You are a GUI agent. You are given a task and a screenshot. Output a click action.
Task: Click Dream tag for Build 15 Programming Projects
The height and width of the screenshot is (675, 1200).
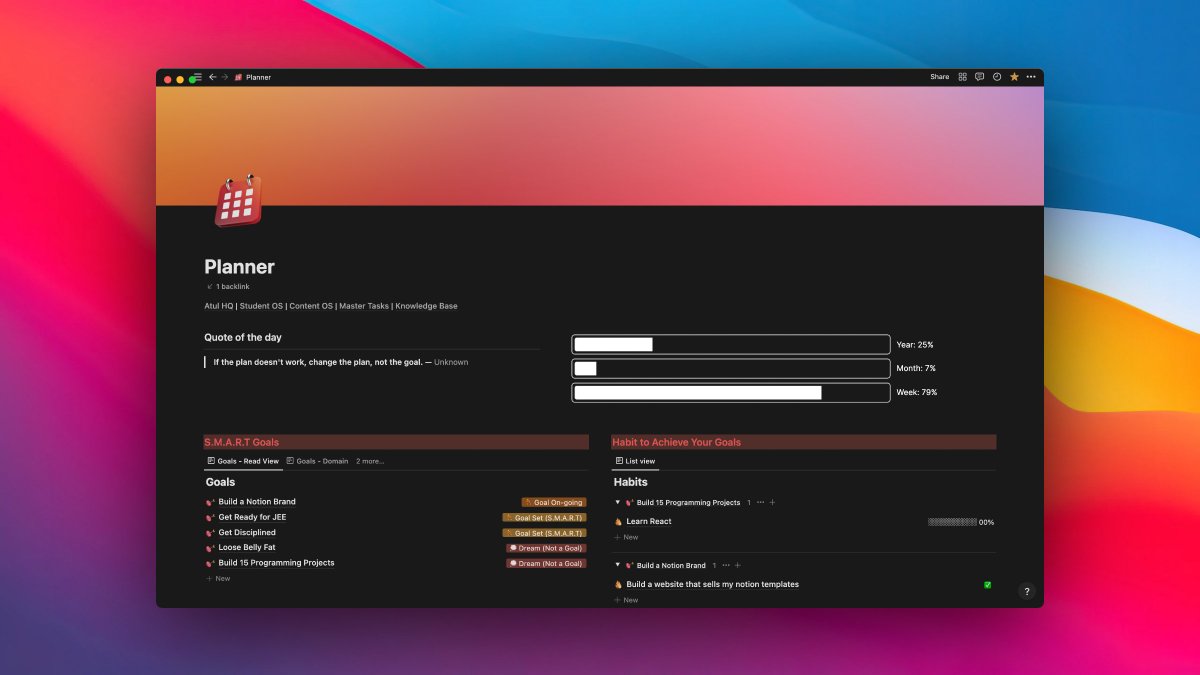click(546, 563)
